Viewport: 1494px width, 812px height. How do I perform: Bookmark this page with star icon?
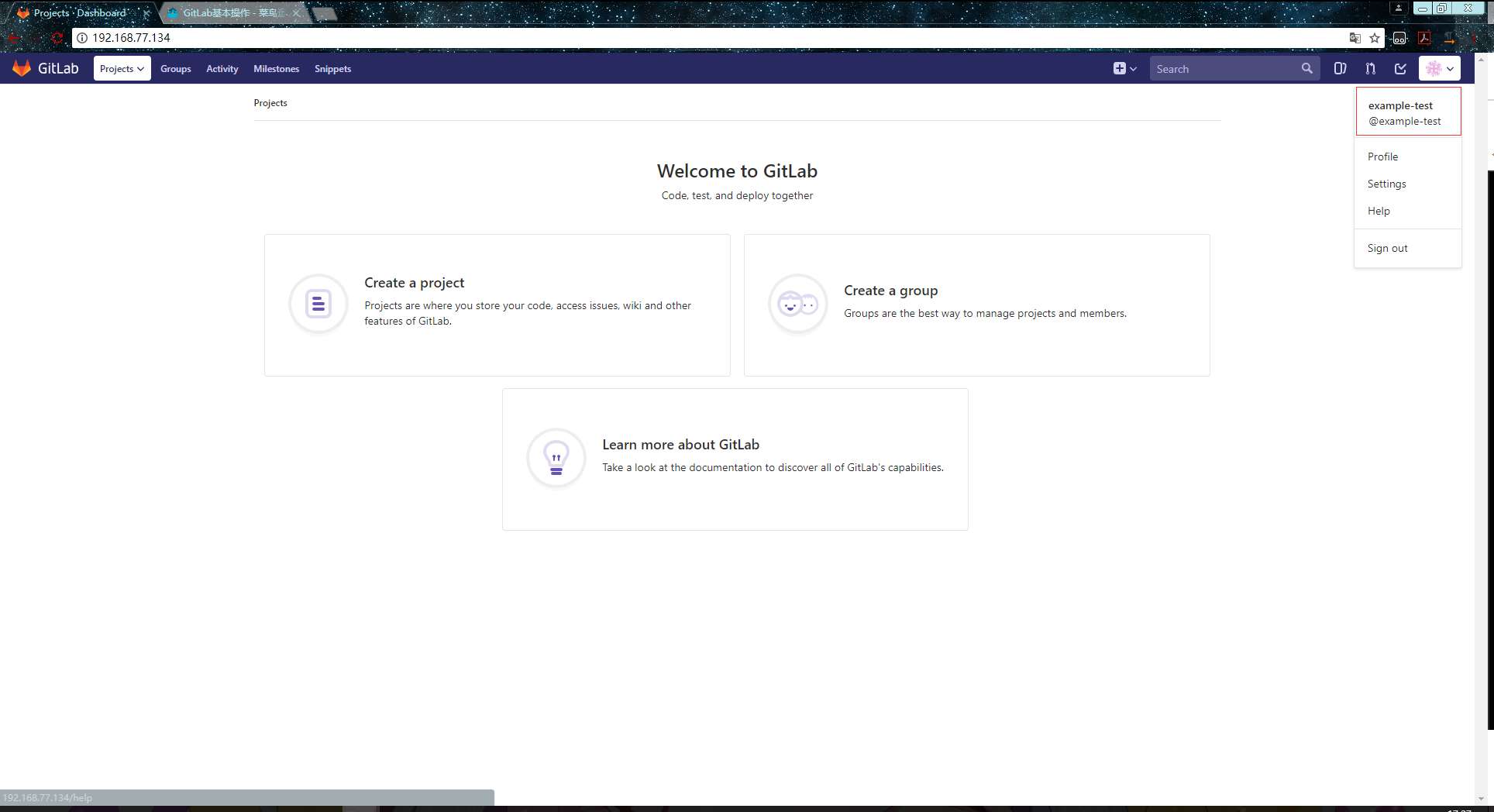click(1375, 38)
